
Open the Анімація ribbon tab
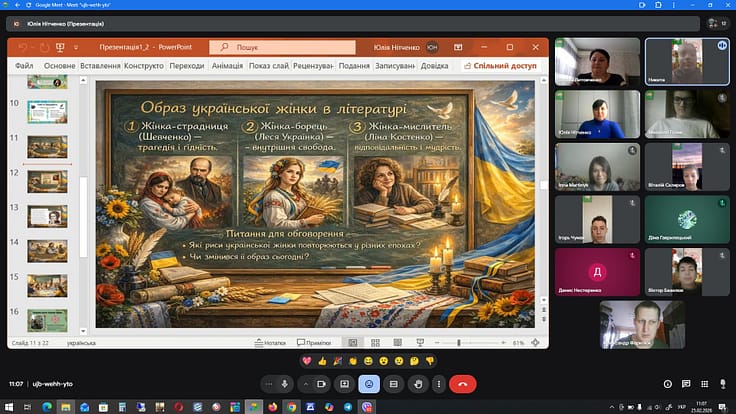coord(227,66)
